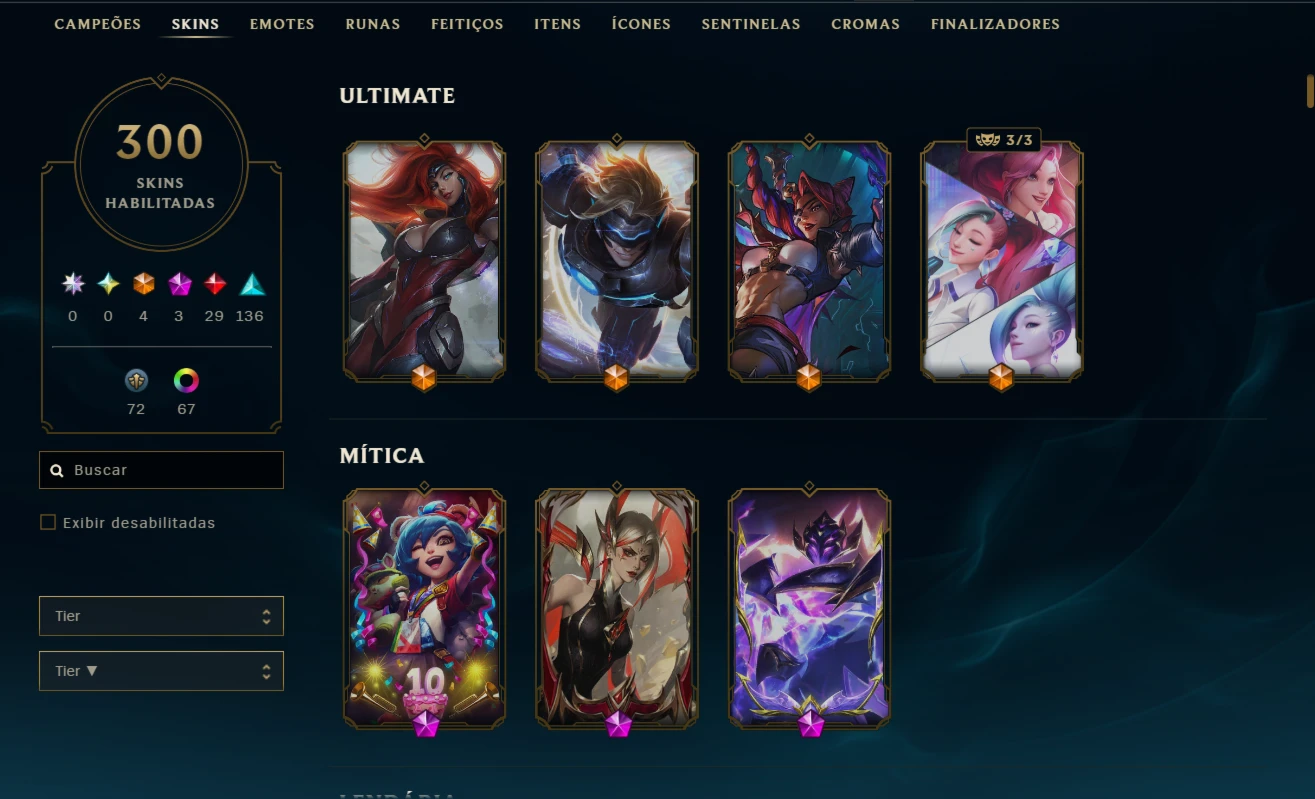Click the orange Ultimate gem icon in the stats panel

[144, 284]
